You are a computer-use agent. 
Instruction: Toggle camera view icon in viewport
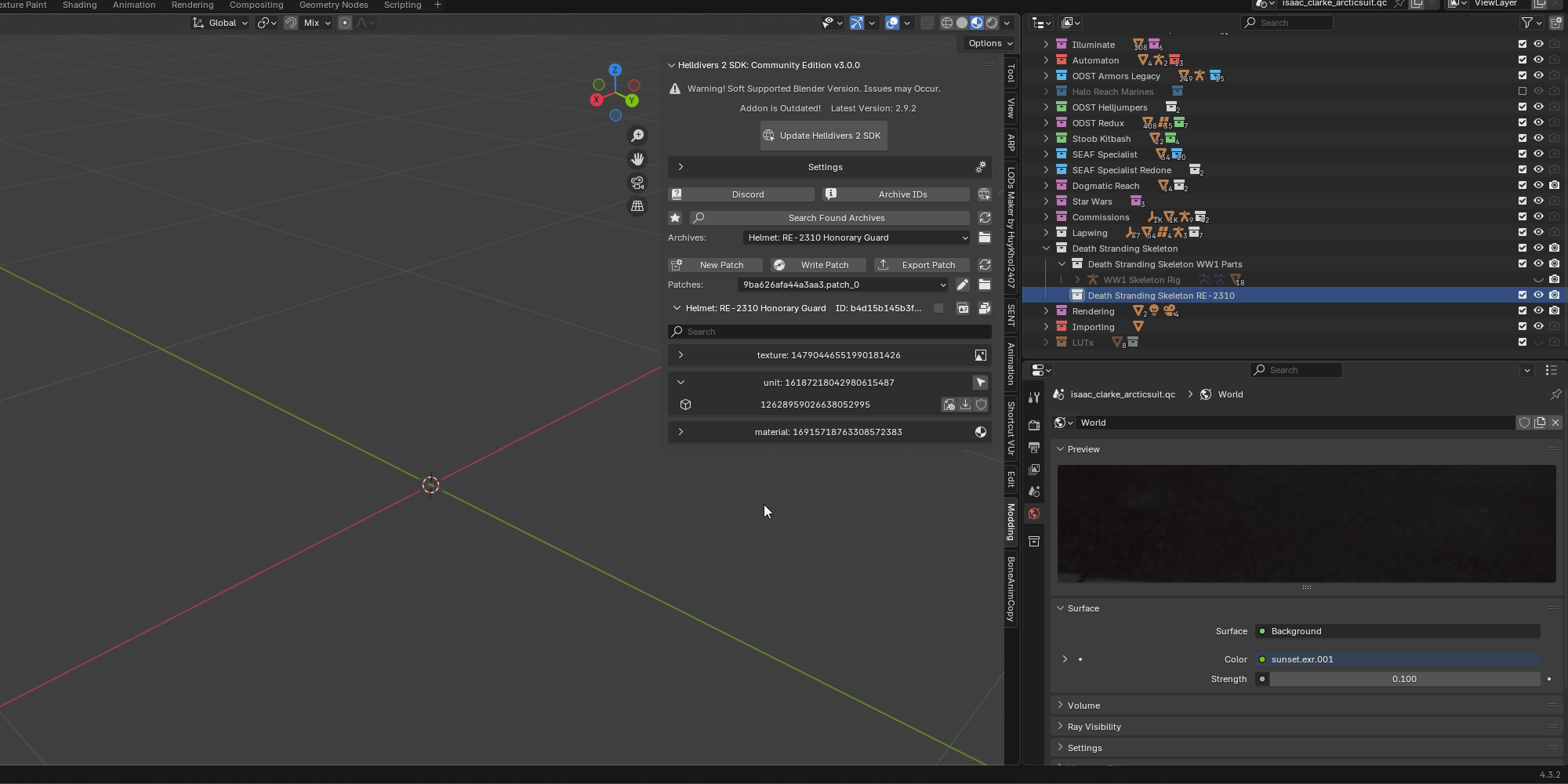point(637,183)
